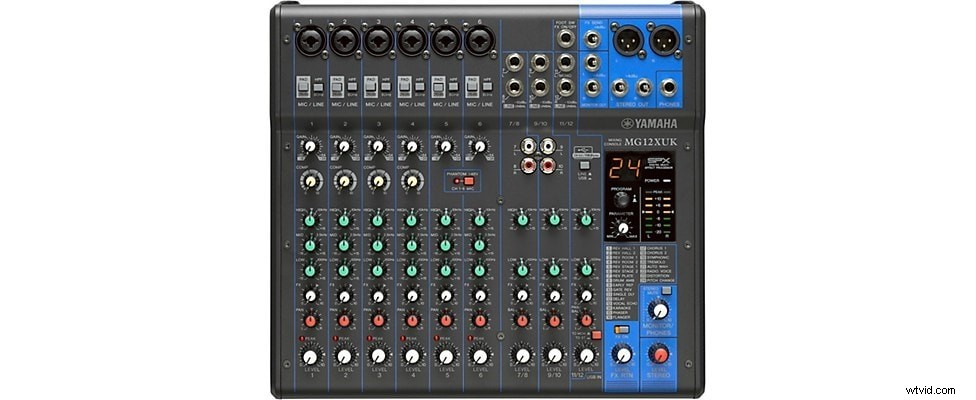Image resolution: width=976 pixels, height=400 pixels.
Task: Click the Yamaha logo
Action: 649,123
